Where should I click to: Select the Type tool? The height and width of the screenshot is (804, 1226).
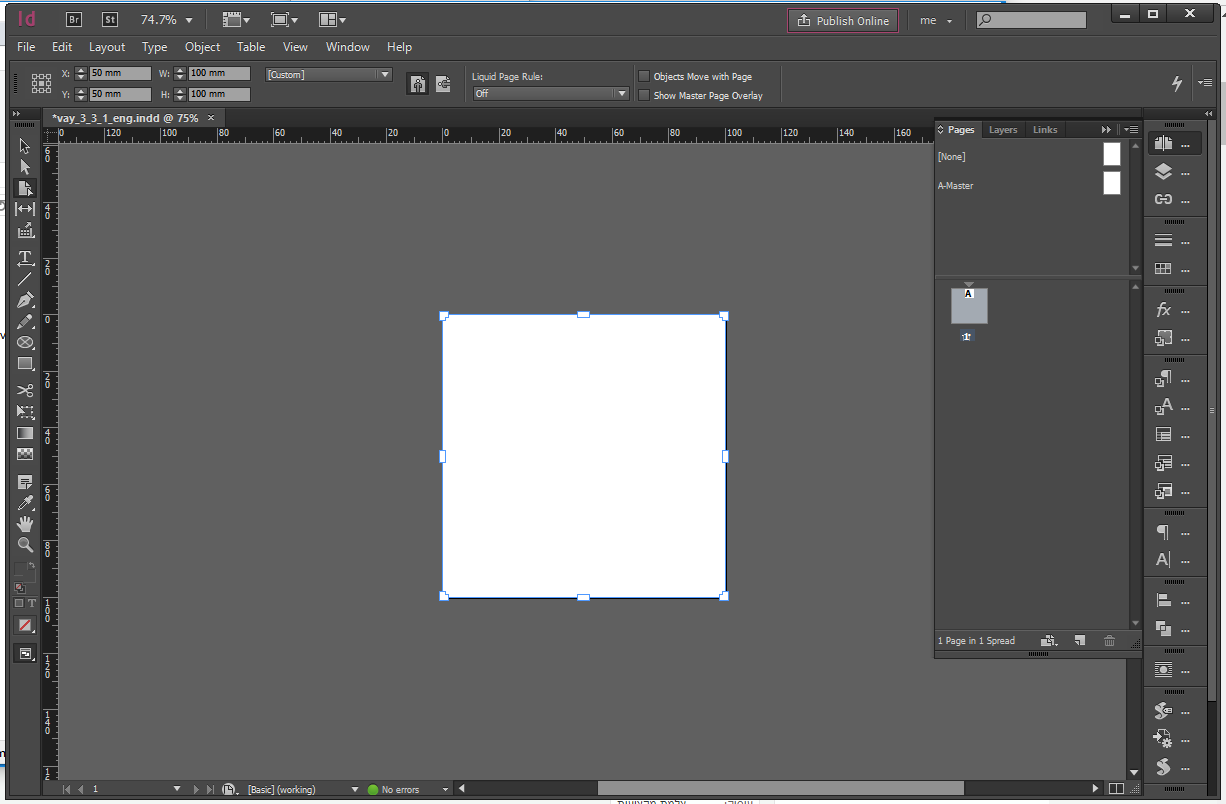[x=25, y=258]
